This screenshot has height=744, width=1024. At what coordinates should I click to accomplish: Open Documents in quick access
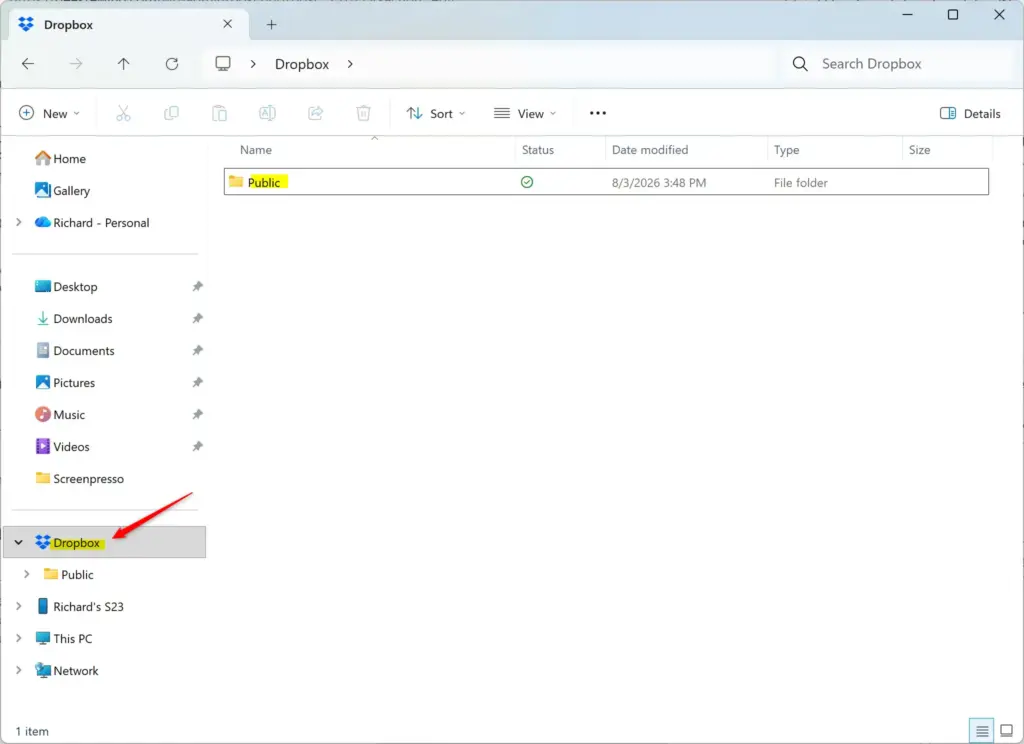pyautogui.click(x=74, y=350)
